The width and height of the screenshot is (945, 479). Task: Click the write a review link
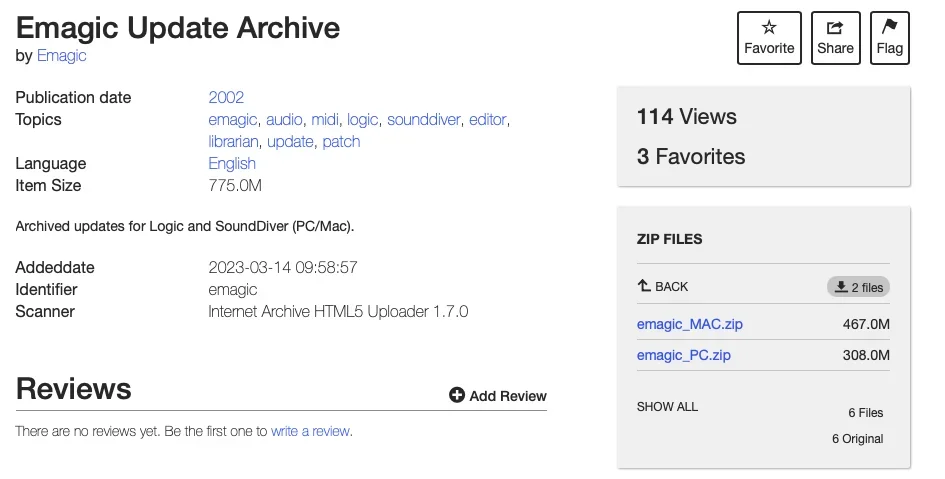(311, 432)
